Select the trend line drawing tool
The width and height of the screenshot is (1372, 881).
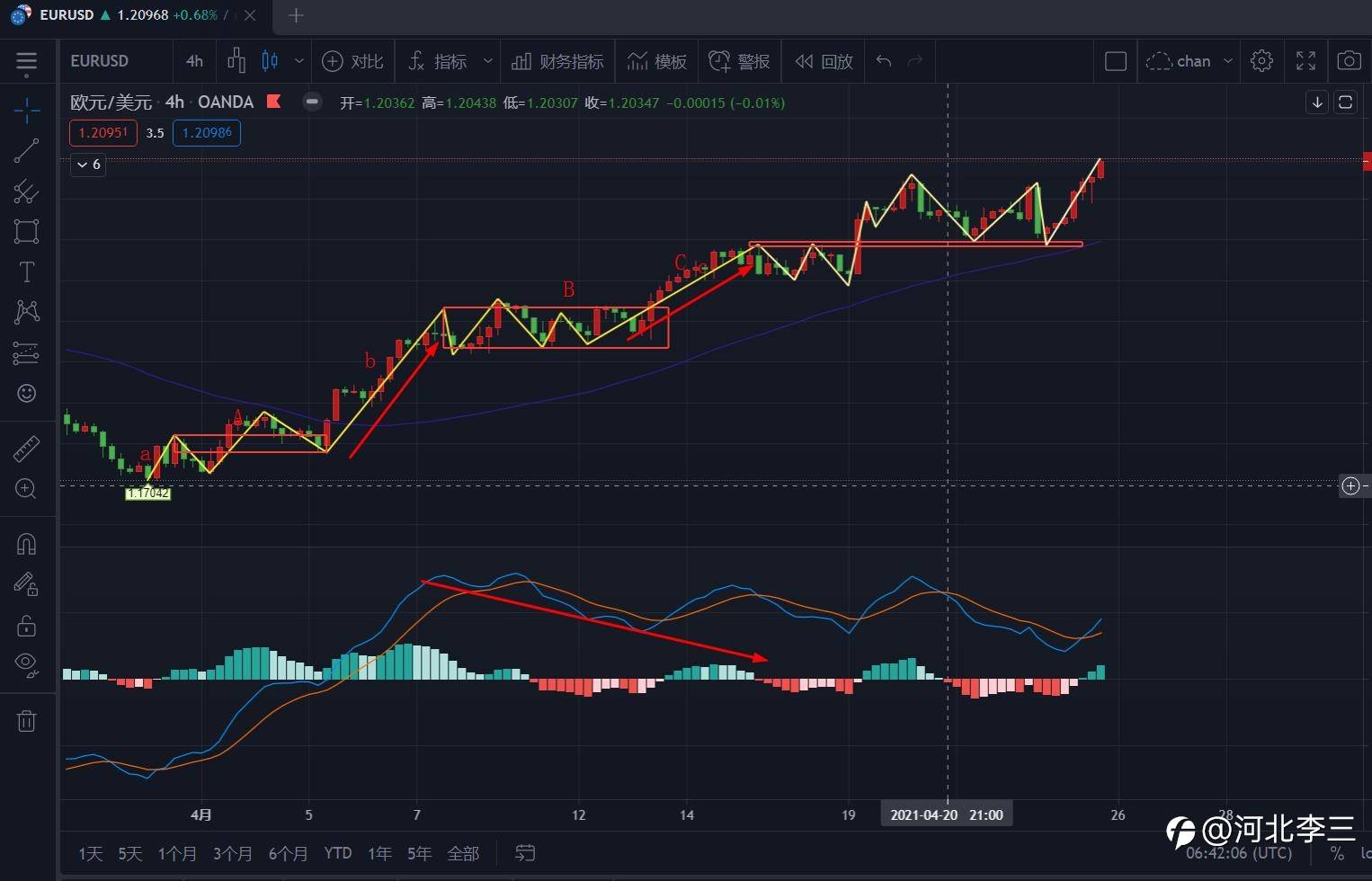[x=26, y=150]
